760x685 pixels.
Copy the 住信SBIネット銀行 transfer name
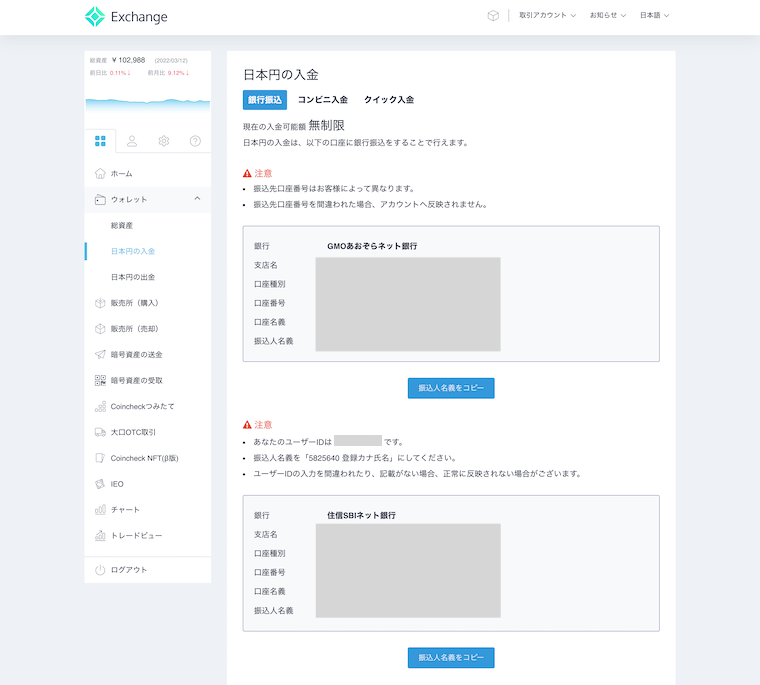(x=451, y=658)
